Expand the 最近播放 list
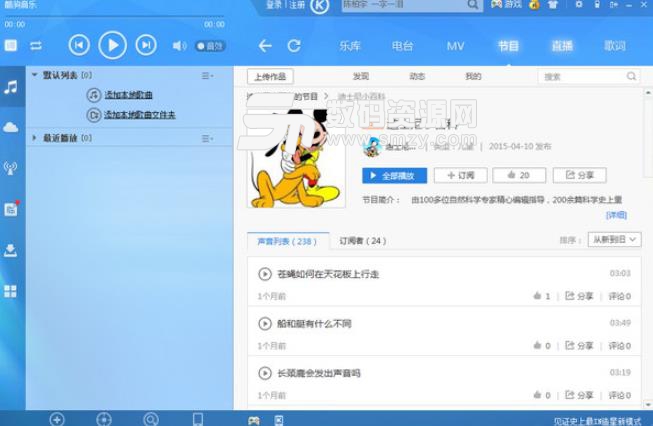The image size is (653, 426). click(x=35, y=138)
